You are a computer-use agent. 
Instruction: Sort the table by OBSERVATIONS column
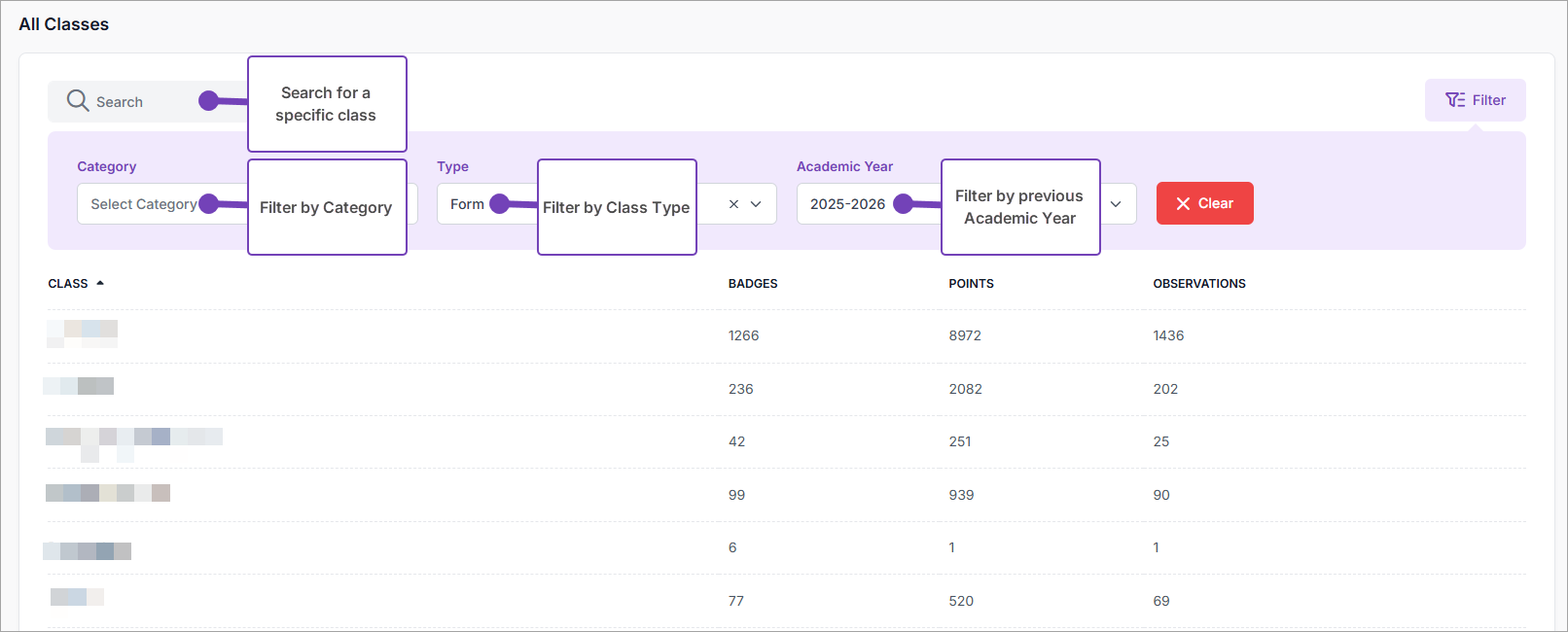coord(1198,284)
